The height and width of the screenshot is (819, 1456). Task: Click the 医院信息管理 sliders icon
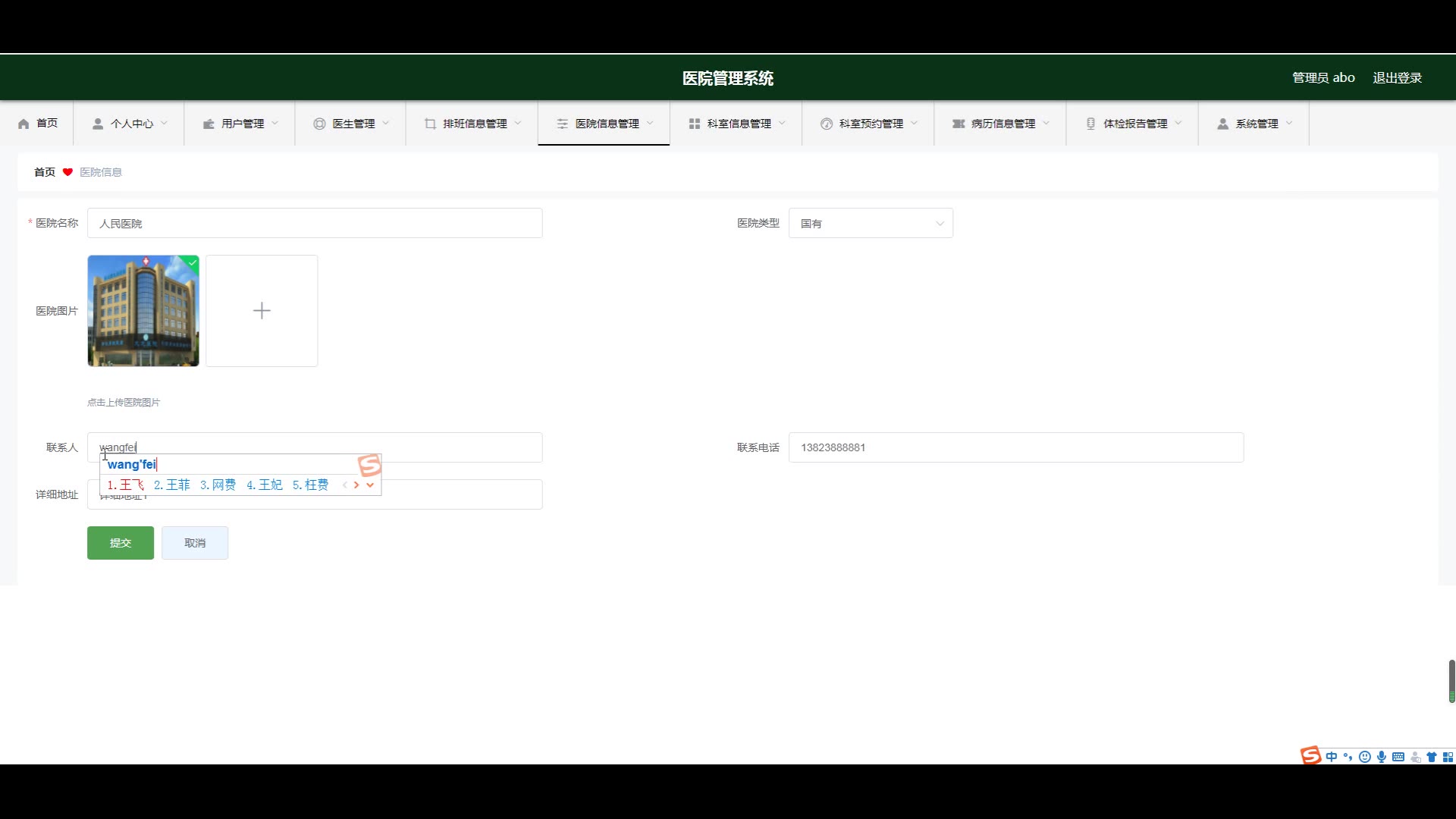(563, 124)
